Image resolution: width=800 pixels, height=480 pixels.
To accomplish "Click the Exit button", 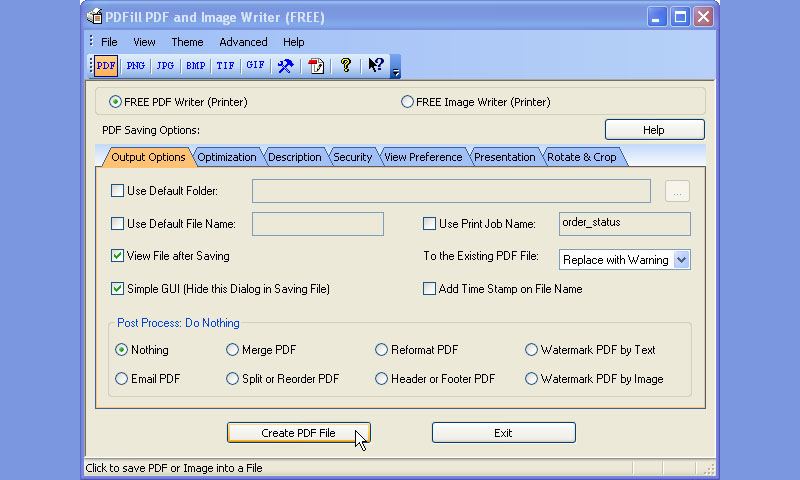I will [x=504, y=433].
